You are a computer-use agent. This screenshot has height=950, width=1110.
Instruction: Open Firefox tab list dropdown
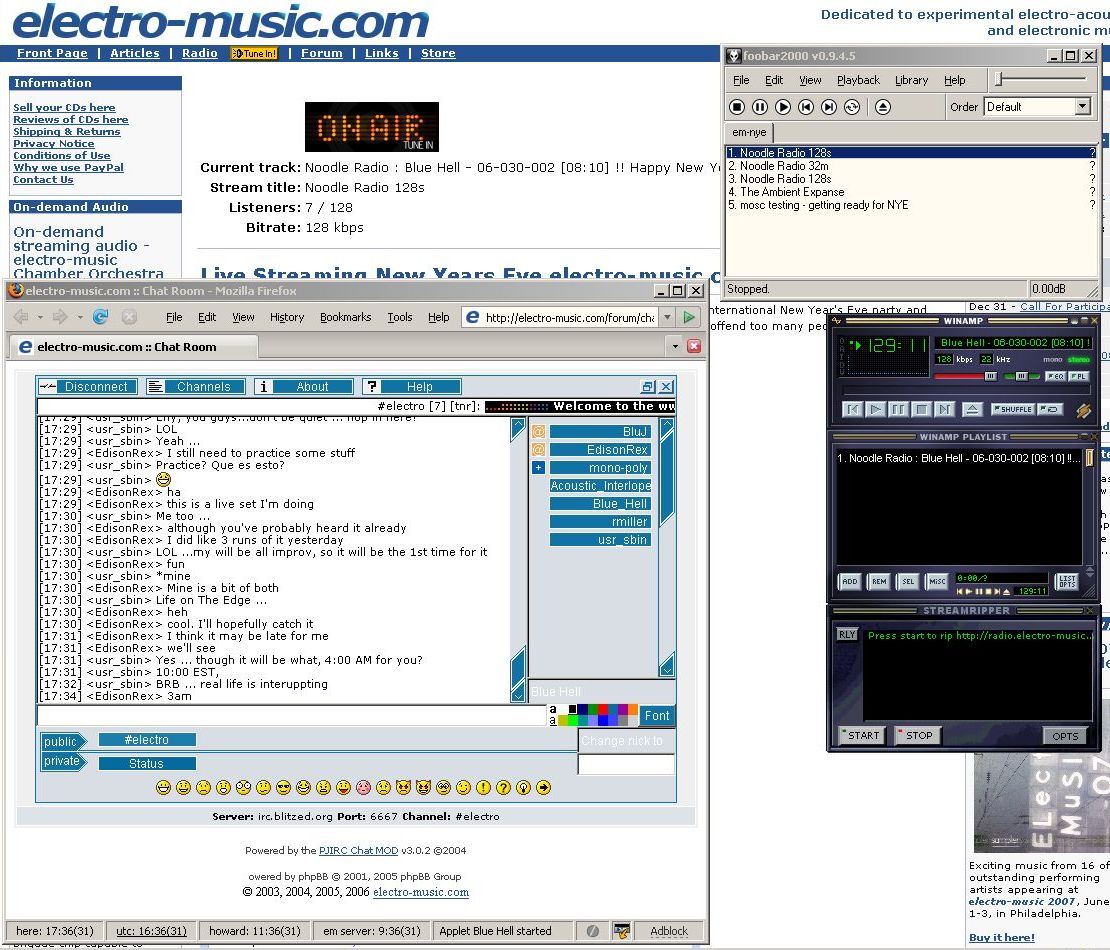click(675, 346)
